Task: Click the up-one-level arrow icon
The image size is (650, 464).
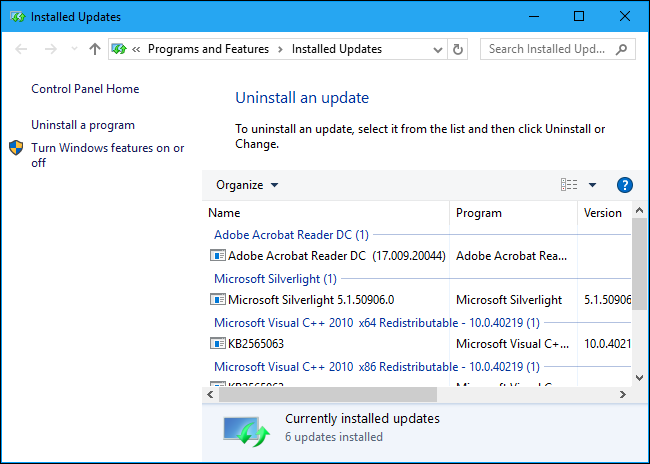Action: pyautogui.click(x=95, y=49)
